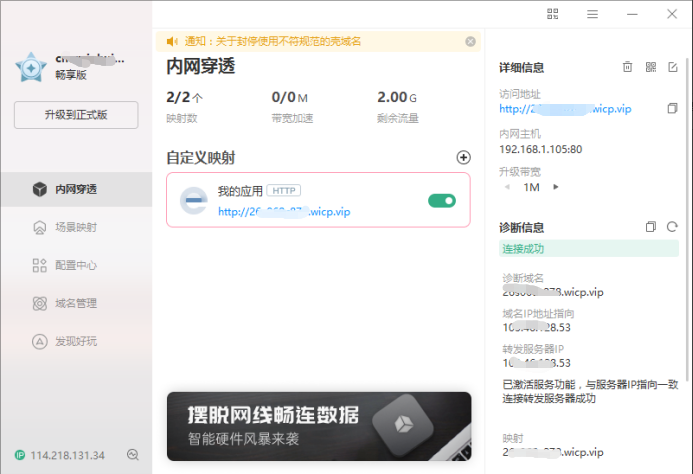Click the HTTP tag on 我的应用

tap(284, 191)
